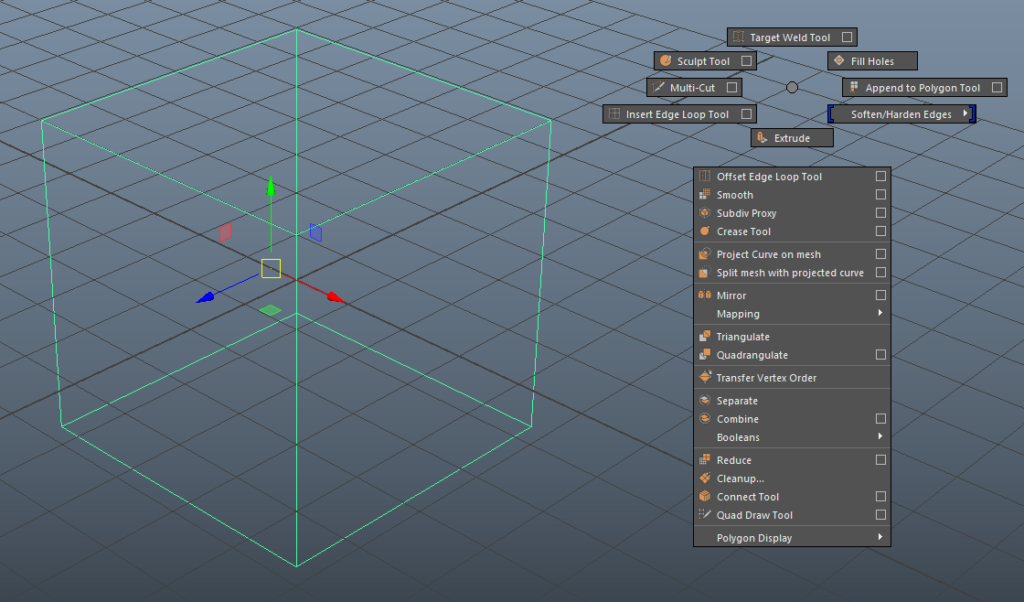Image resolution: width=1024 pixels, height=602 pixels.
Task: Click the Append to Polygon Tool icon
Action: point(854,87)
